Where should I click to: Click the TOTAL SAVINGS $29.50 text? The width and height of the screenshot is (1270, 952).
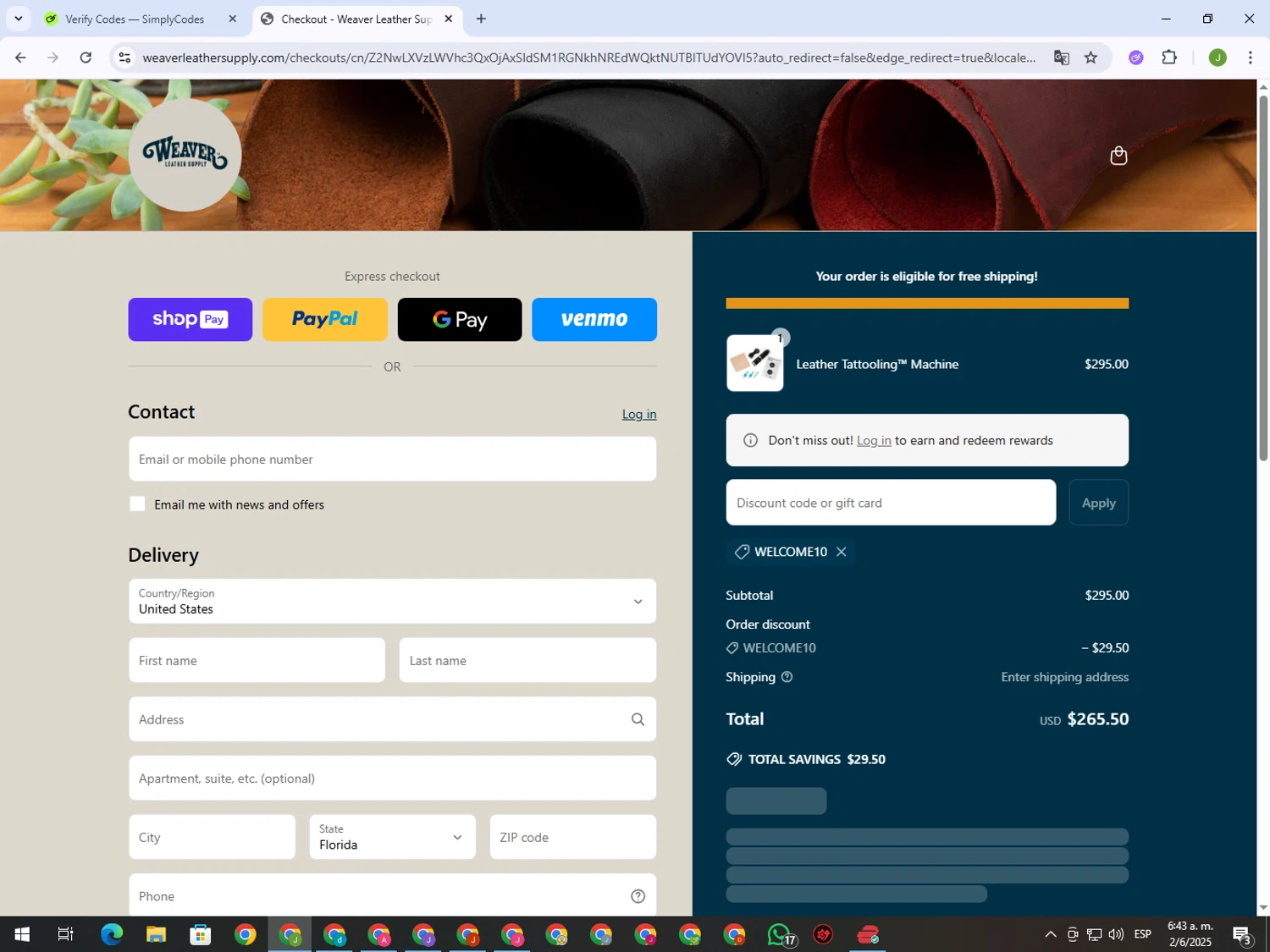(x=816, y=760)
